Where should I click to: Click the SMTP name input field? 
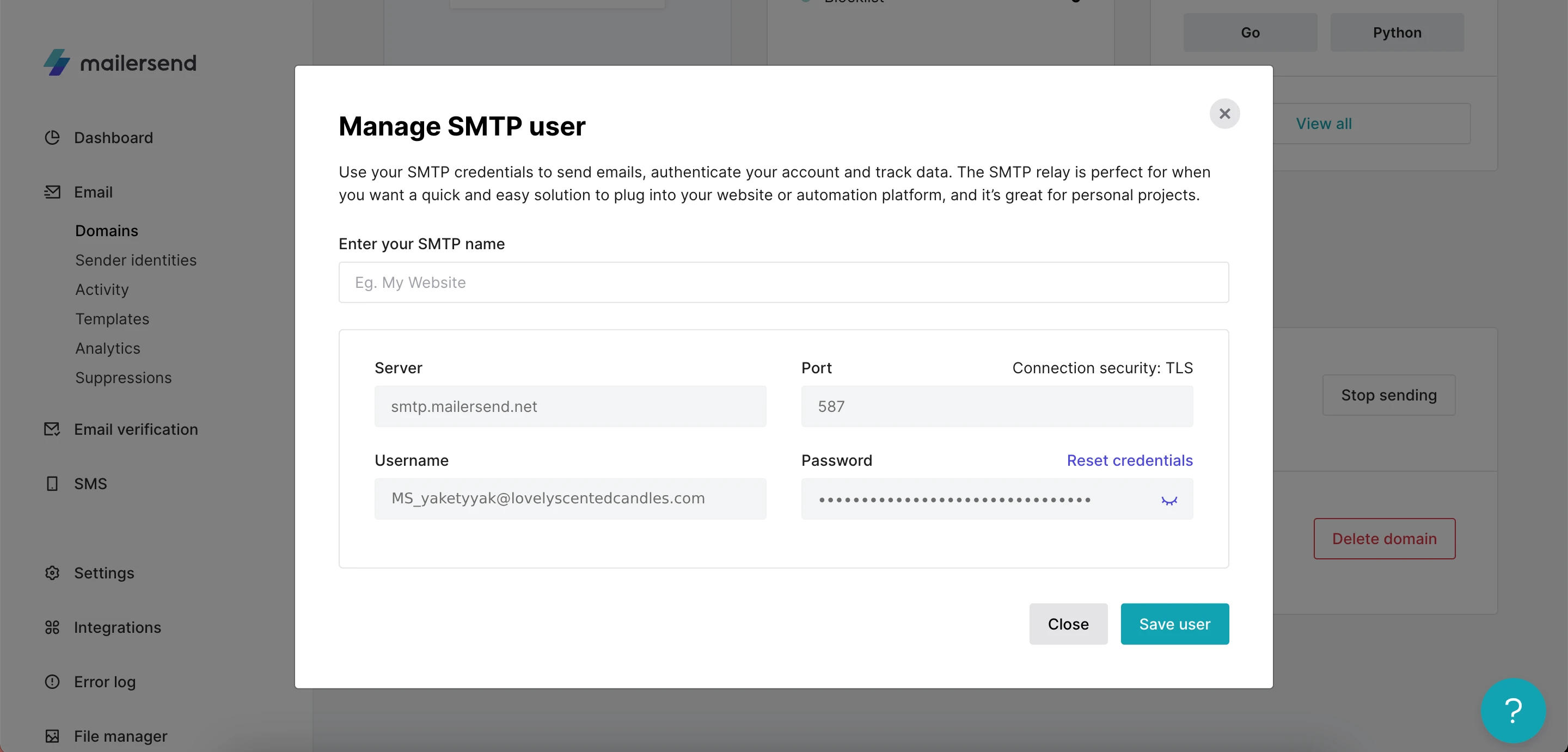tap(783, 282)
